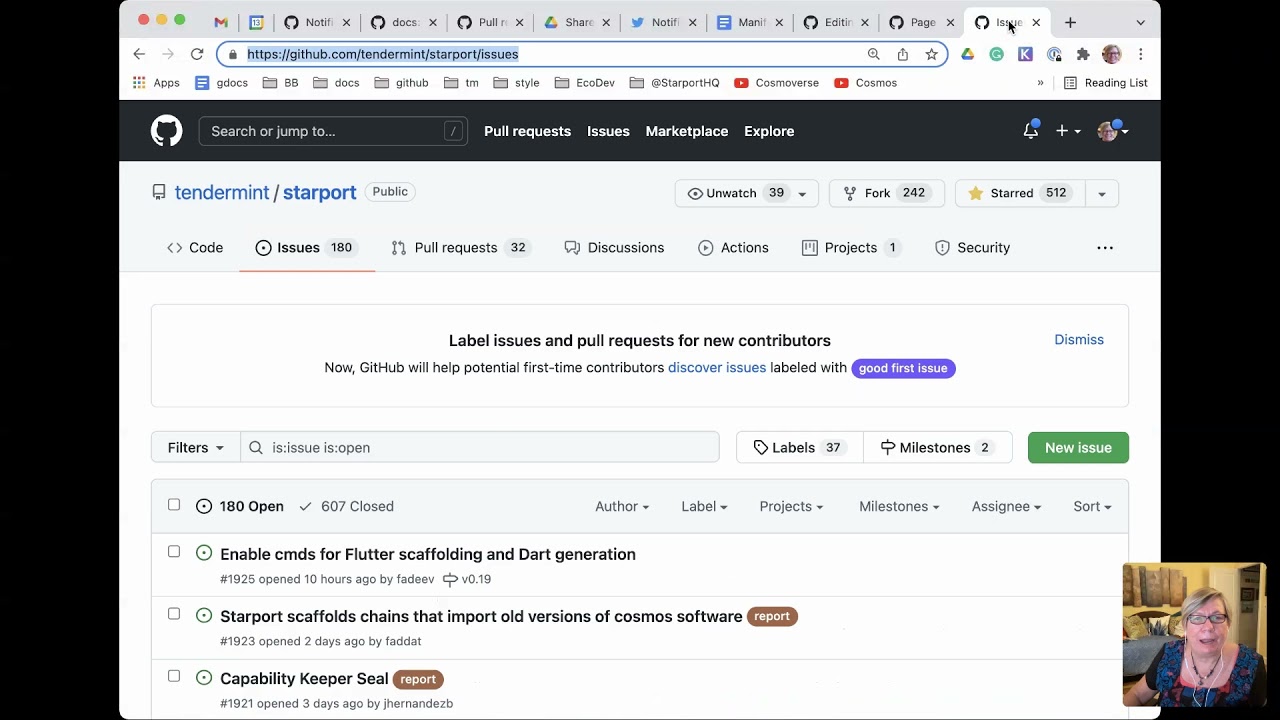The image size is (1280, 720).
Task: Open the Extensions puzzle icon
Action: click(x=1083, y=54)
